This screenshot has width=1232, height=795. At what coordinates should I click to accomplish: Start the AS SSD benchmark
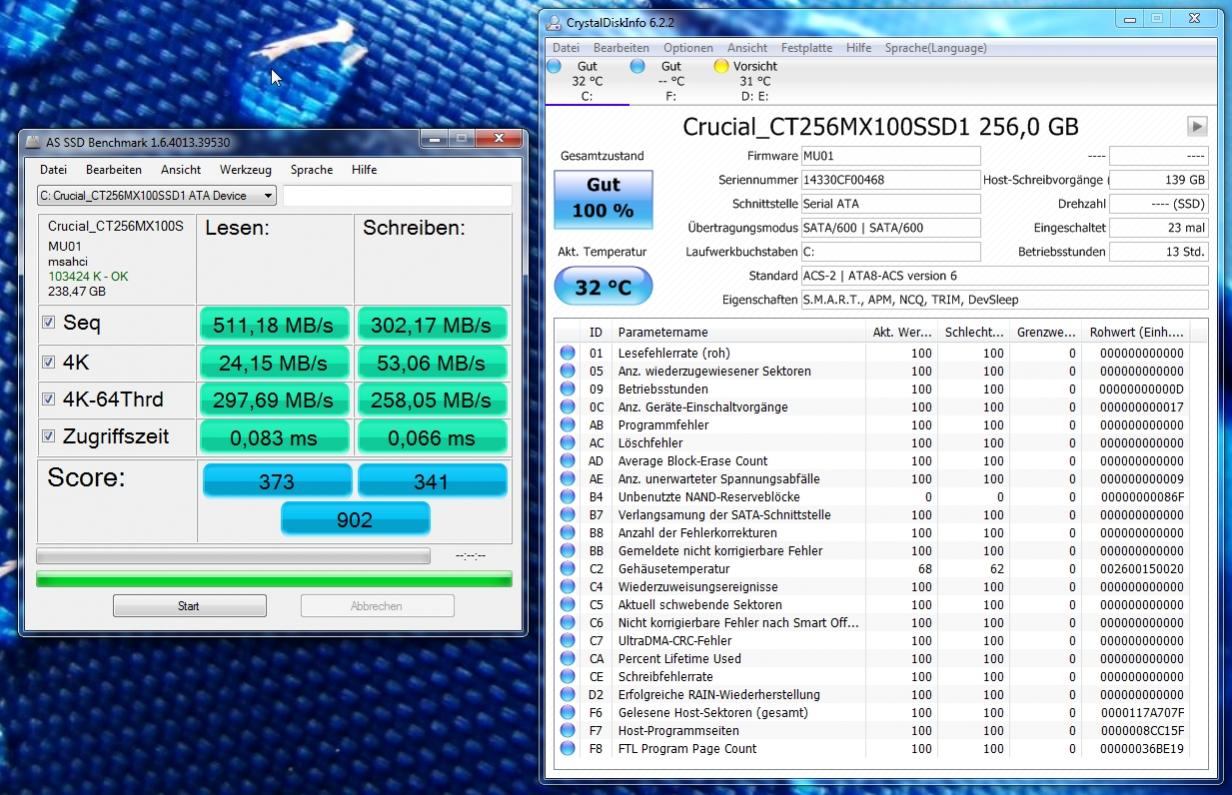tap(189, 606)
